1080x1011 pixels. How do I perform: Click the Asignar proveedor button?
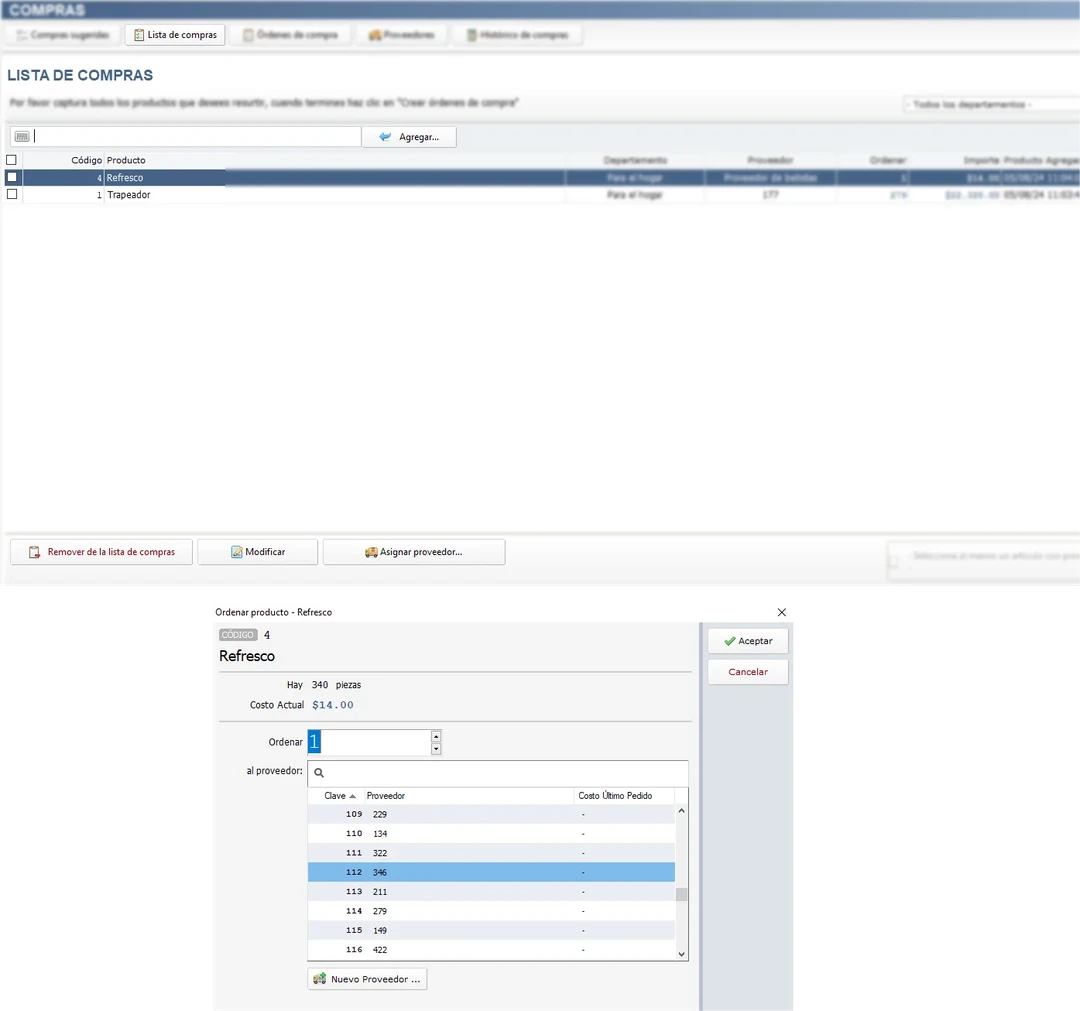(414, 551)
